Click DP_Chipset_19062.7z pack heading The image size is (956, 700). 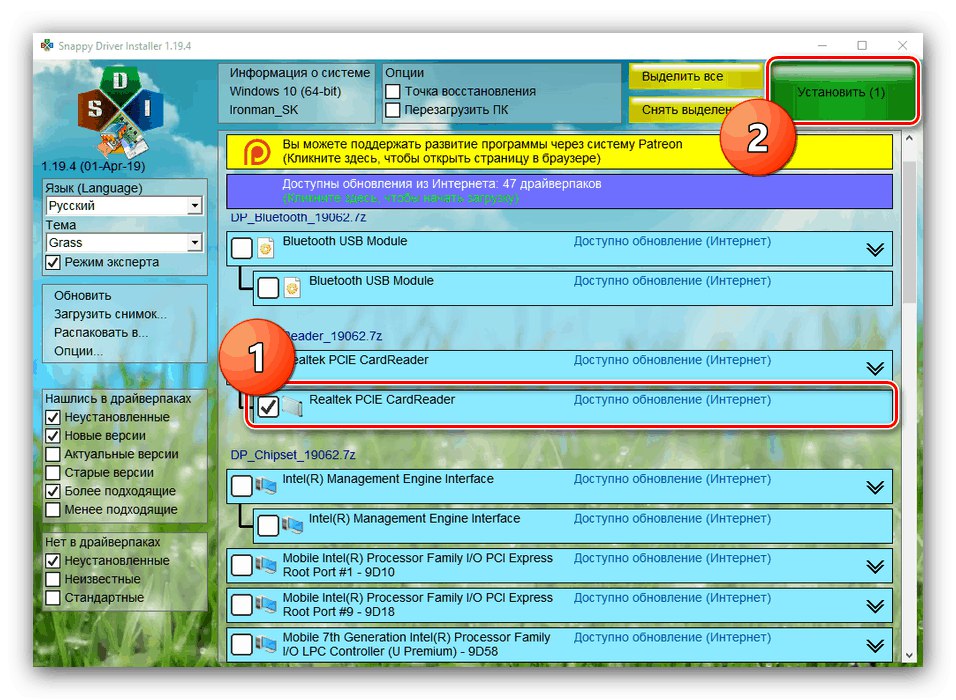(293, 455)
